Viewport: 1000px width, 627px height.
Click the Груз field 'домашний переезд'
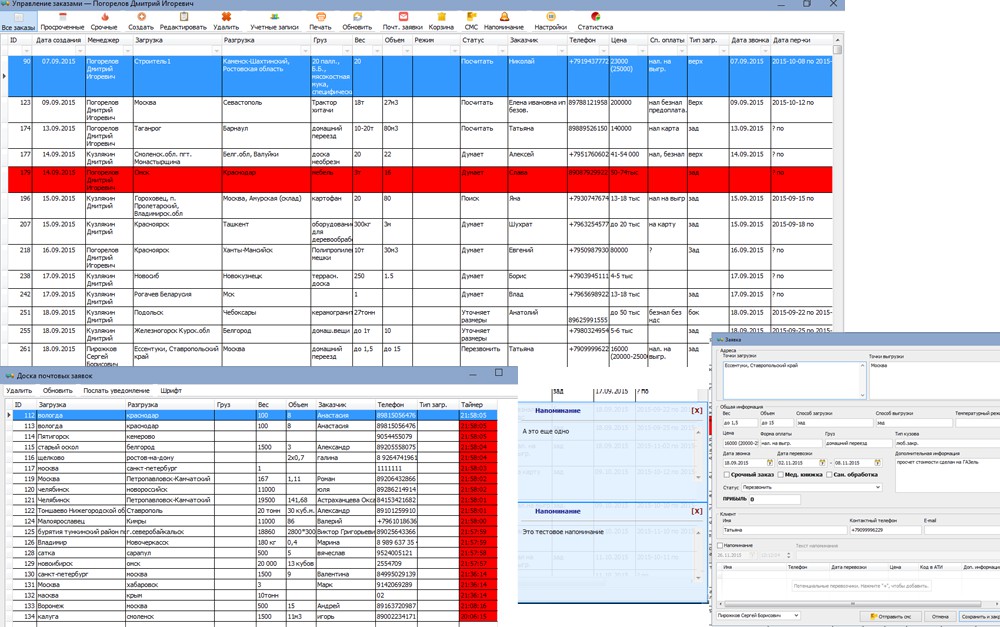click(858, 443)
